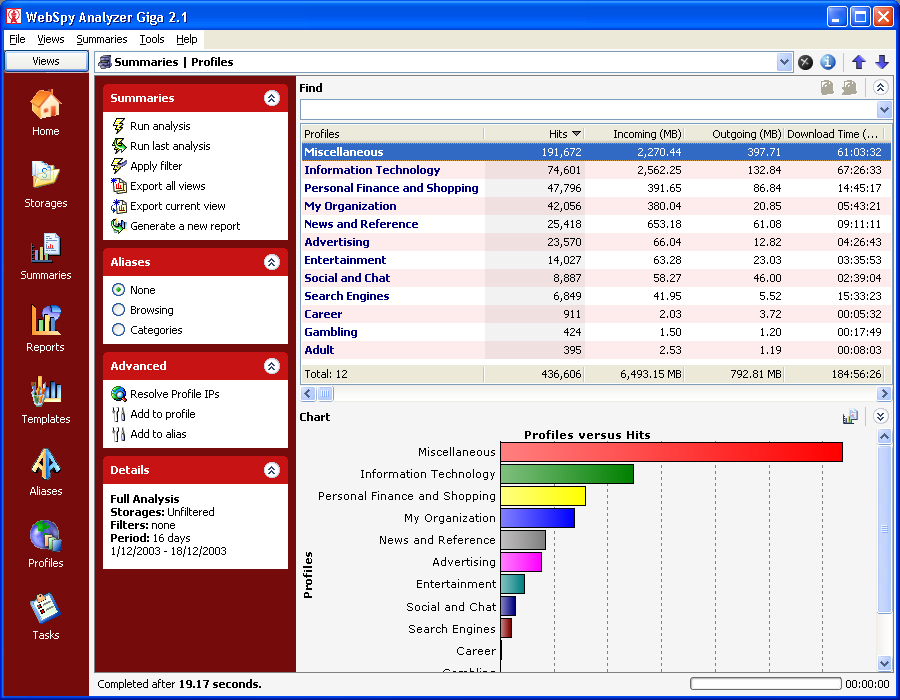900x700 pixels.
Task: Click the Apply filter link
Action: pos(156,166)
